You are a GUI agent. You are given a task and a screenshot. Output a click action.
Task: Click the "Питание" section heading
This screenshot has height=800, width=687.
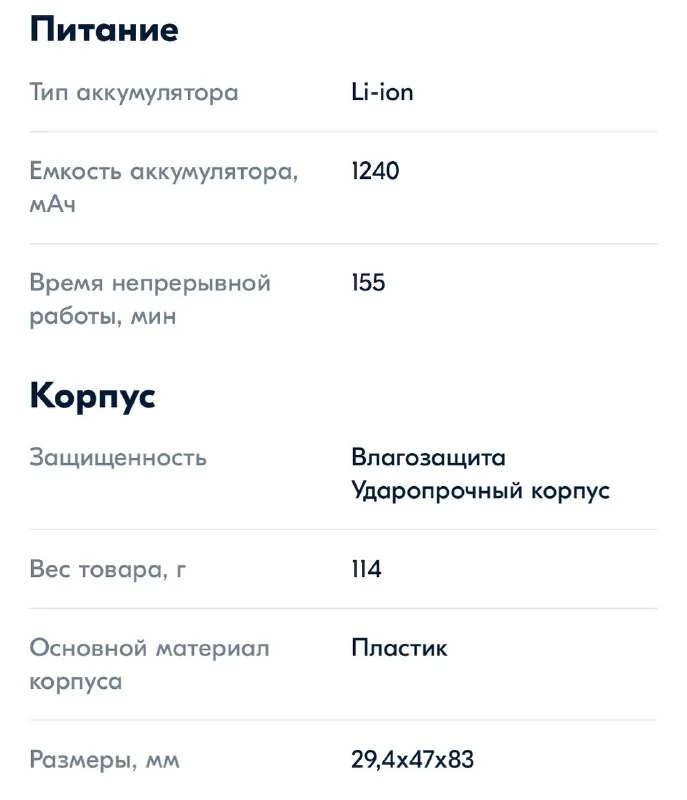pyautogui.click(x=104, y=29)
